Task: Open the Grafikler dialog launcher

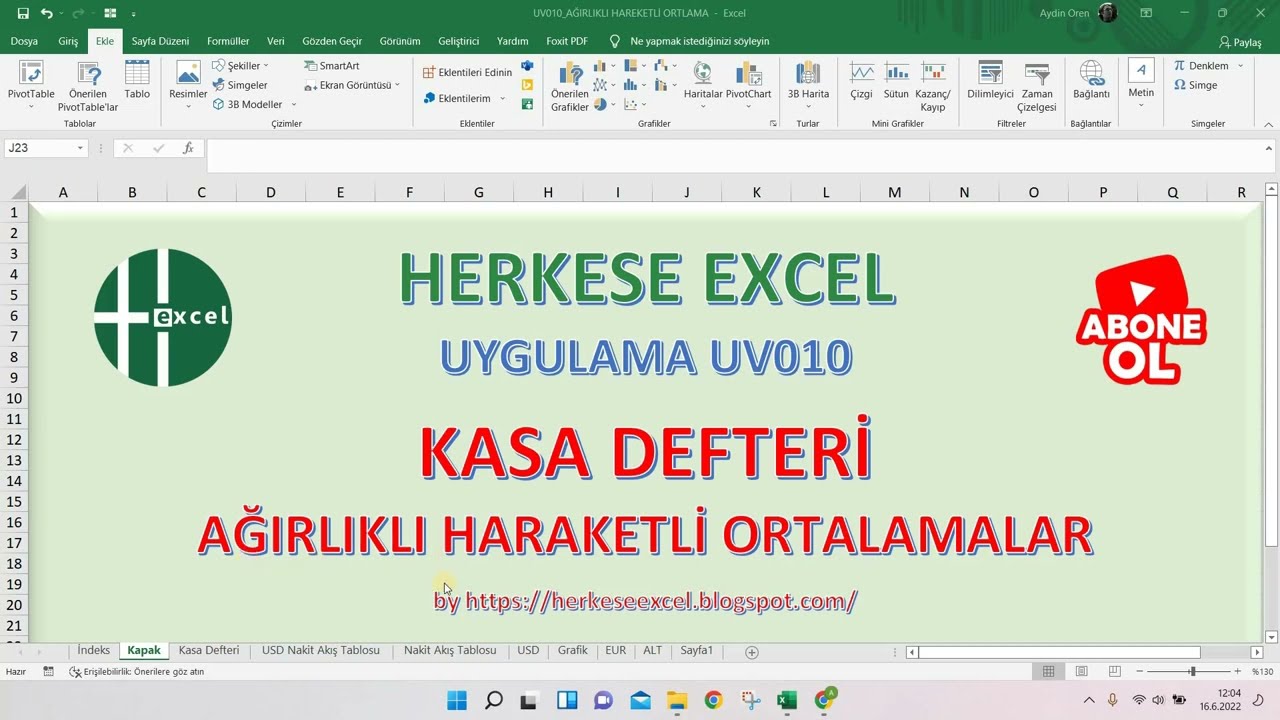Action: coord(773,123)
